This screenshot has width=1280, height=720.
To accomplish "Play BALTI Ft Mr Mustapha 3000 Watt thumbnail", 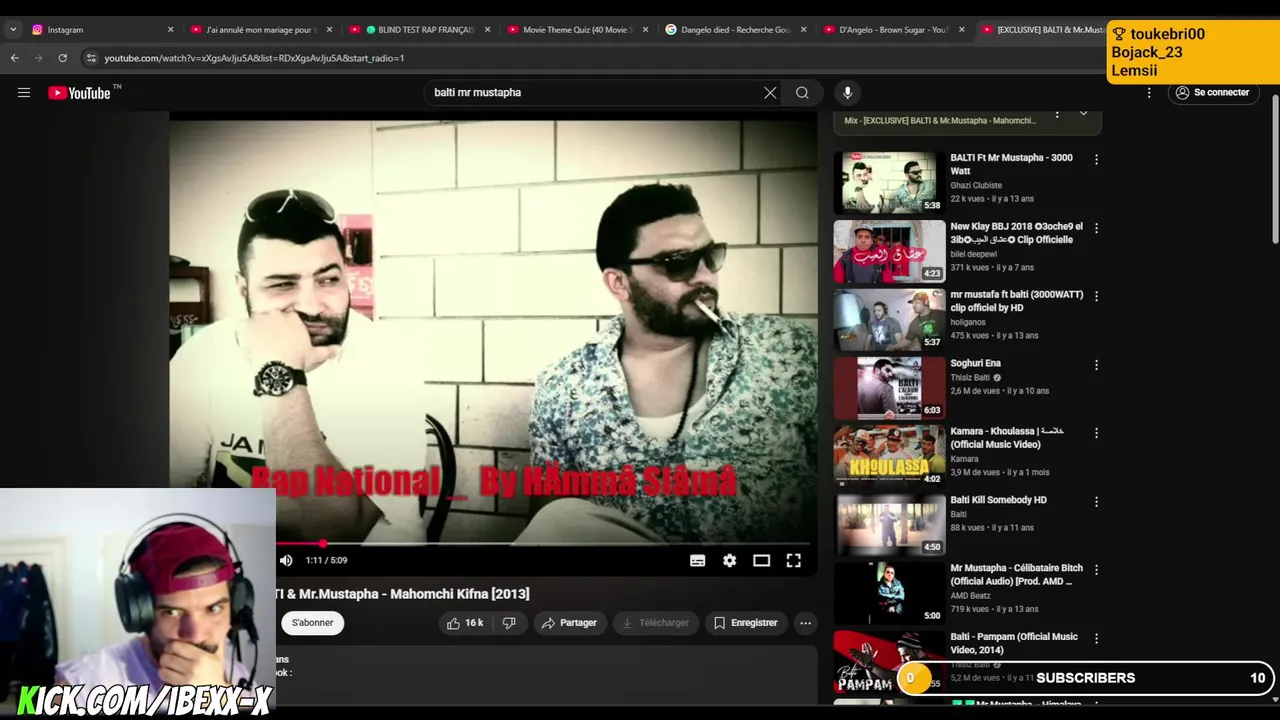I will [x=889, y=182].
